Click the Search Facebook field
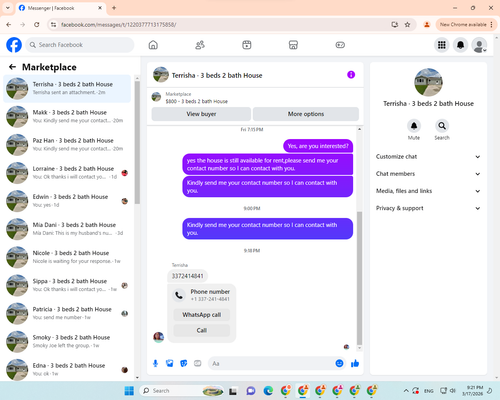This screenshot has width=500, height=400. (80, 45)
